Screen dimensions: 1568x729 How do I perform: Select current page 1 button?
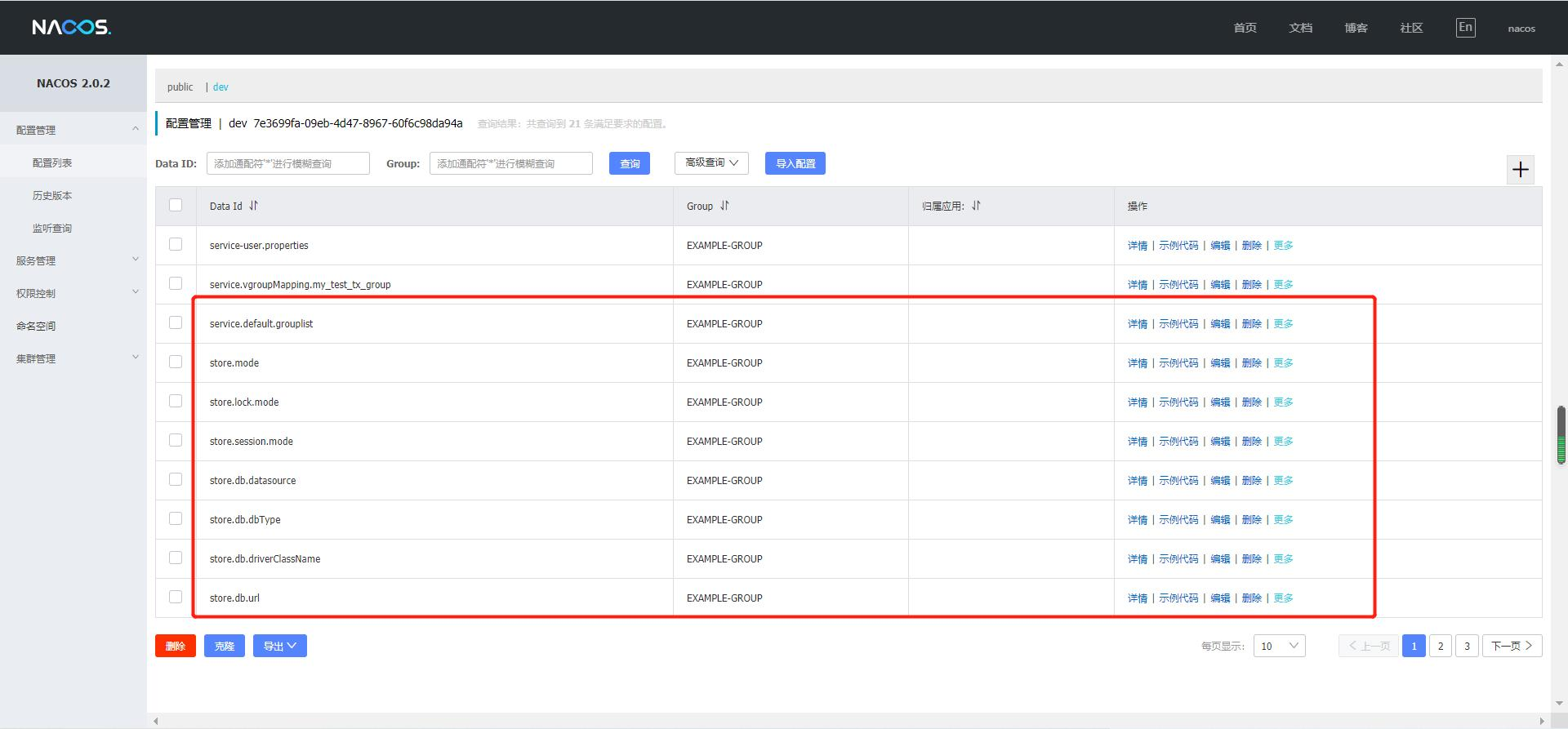tap(1414, 646)
